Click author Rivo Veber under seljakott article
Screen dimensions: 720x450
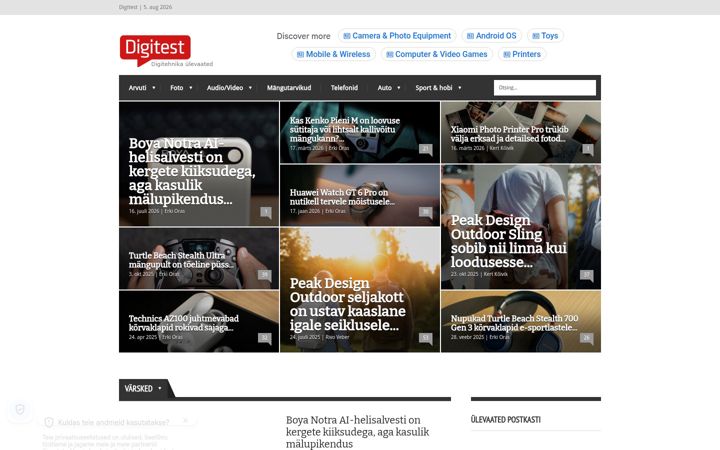pos(338,337)
